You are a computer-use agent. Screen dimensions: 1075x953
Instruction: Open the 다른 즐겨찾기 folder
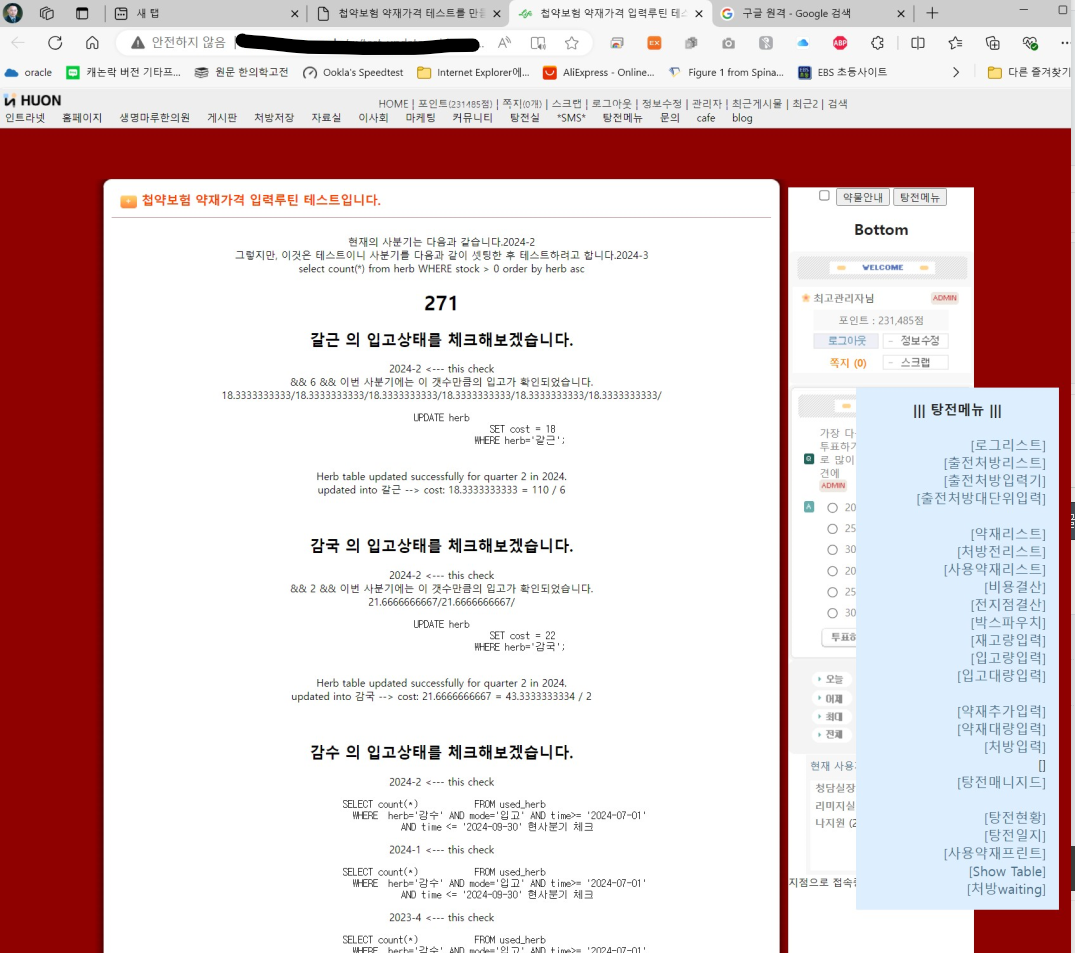click(x=1029, y=72)
